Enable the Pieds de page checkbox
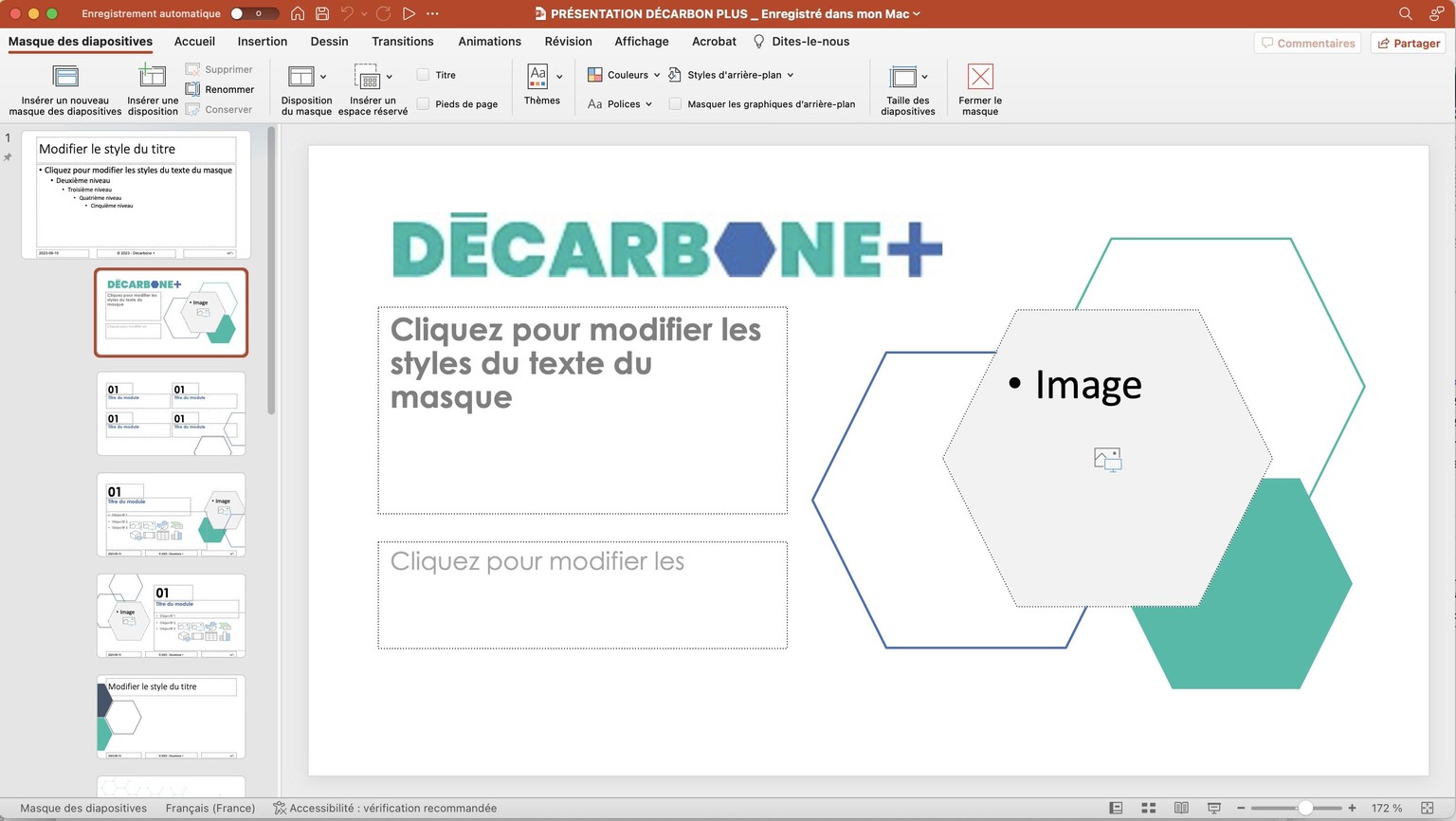Viewport: 1456px width, 821px height. pos(423,104)
